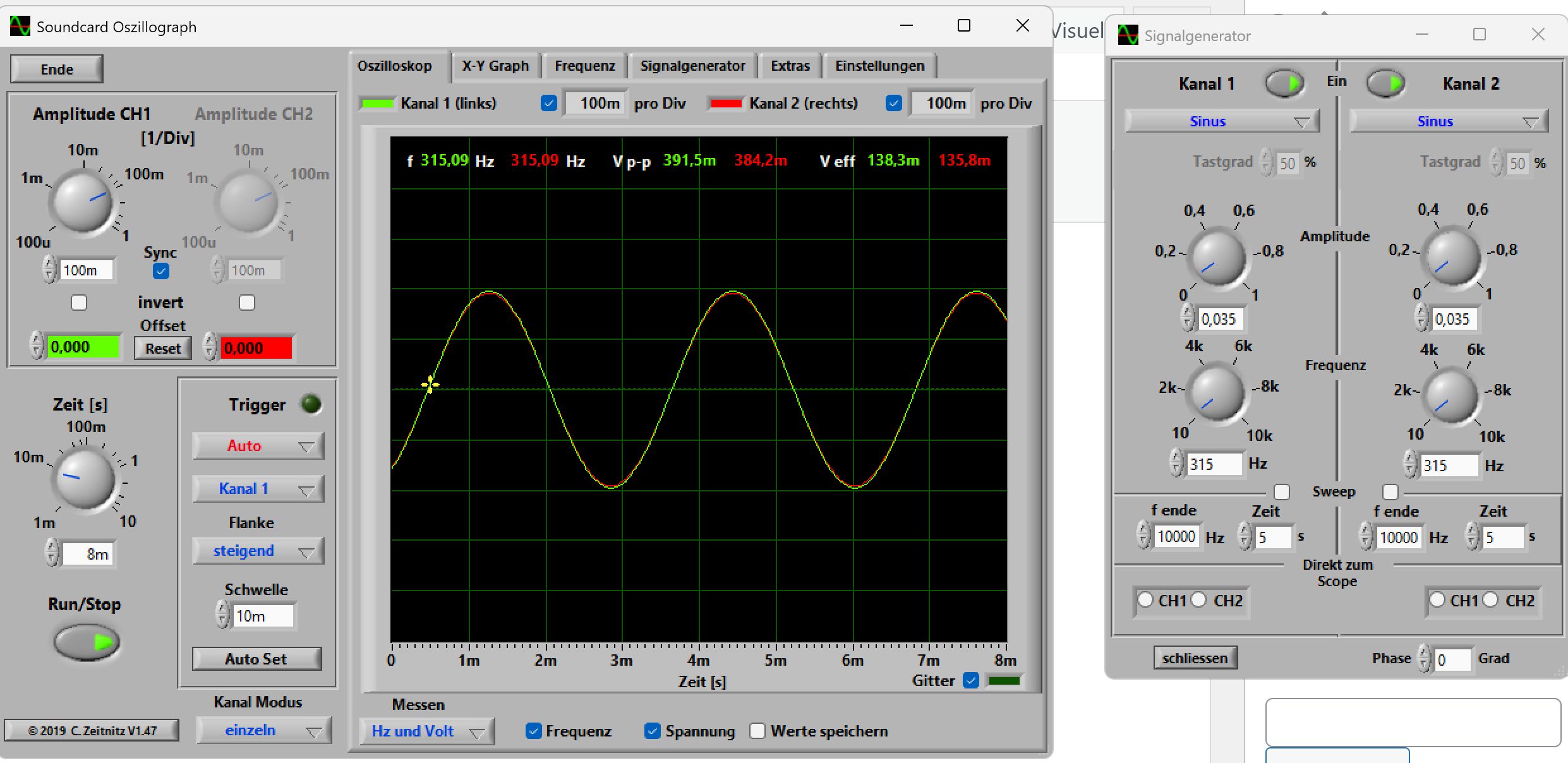Expand the Flanke steigend dropdown
The width and height of the screenshot is (1568, 763).
tap(258, 551)
